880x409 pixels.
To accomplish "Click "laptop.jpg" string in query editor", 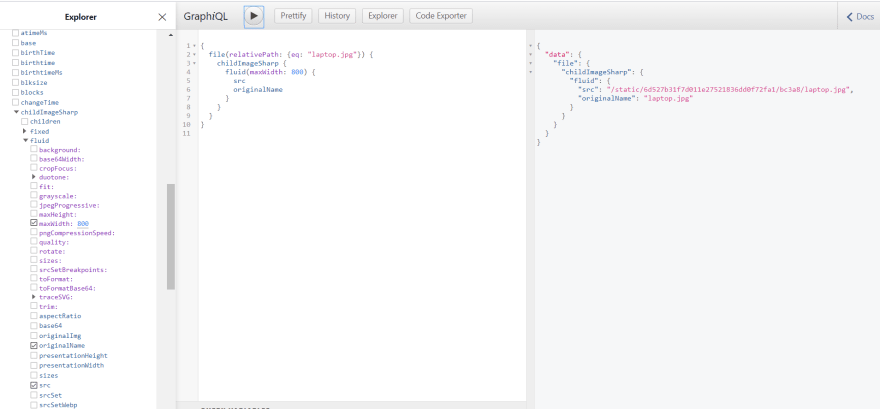I will click(332, 54).
